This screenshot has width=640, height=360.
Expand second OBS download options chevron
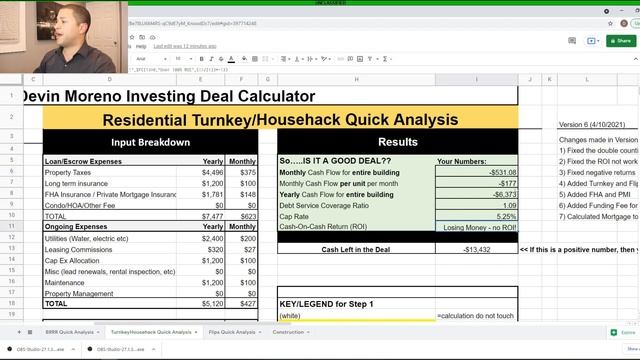click(153, 349)
